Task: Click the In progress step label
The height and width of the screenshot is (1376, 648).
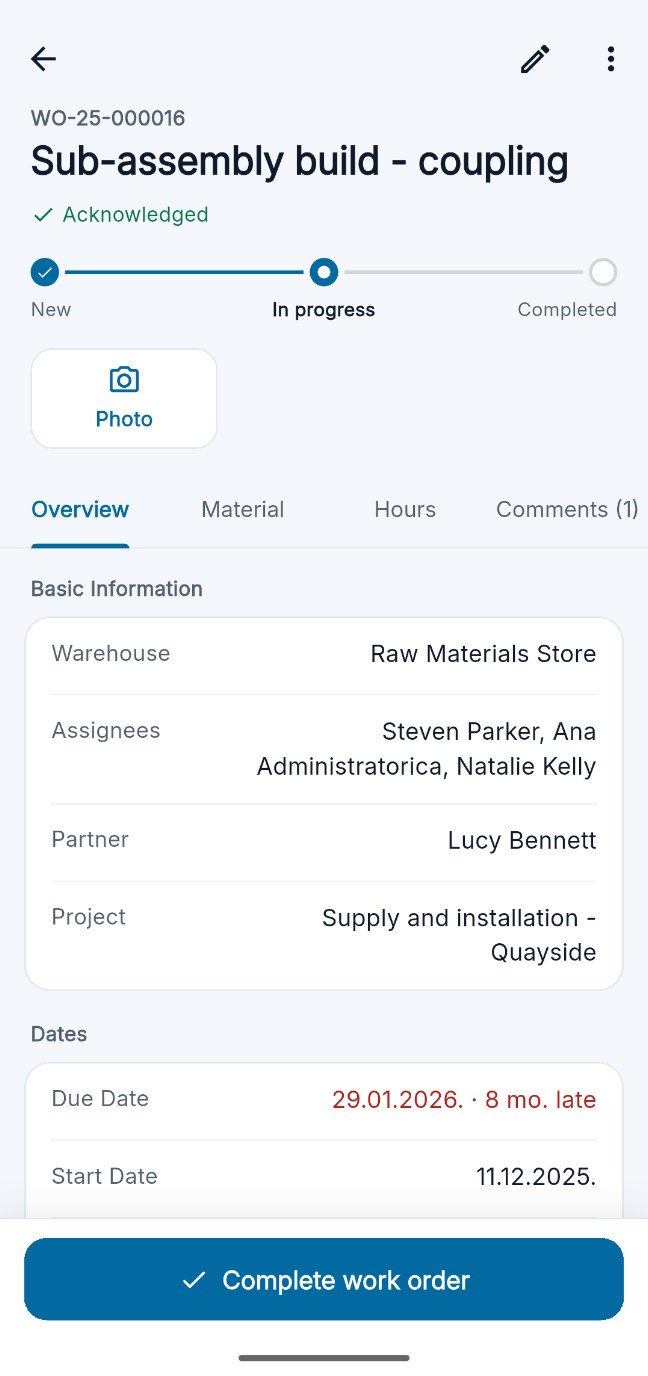Action: click(x=324, y=310)
